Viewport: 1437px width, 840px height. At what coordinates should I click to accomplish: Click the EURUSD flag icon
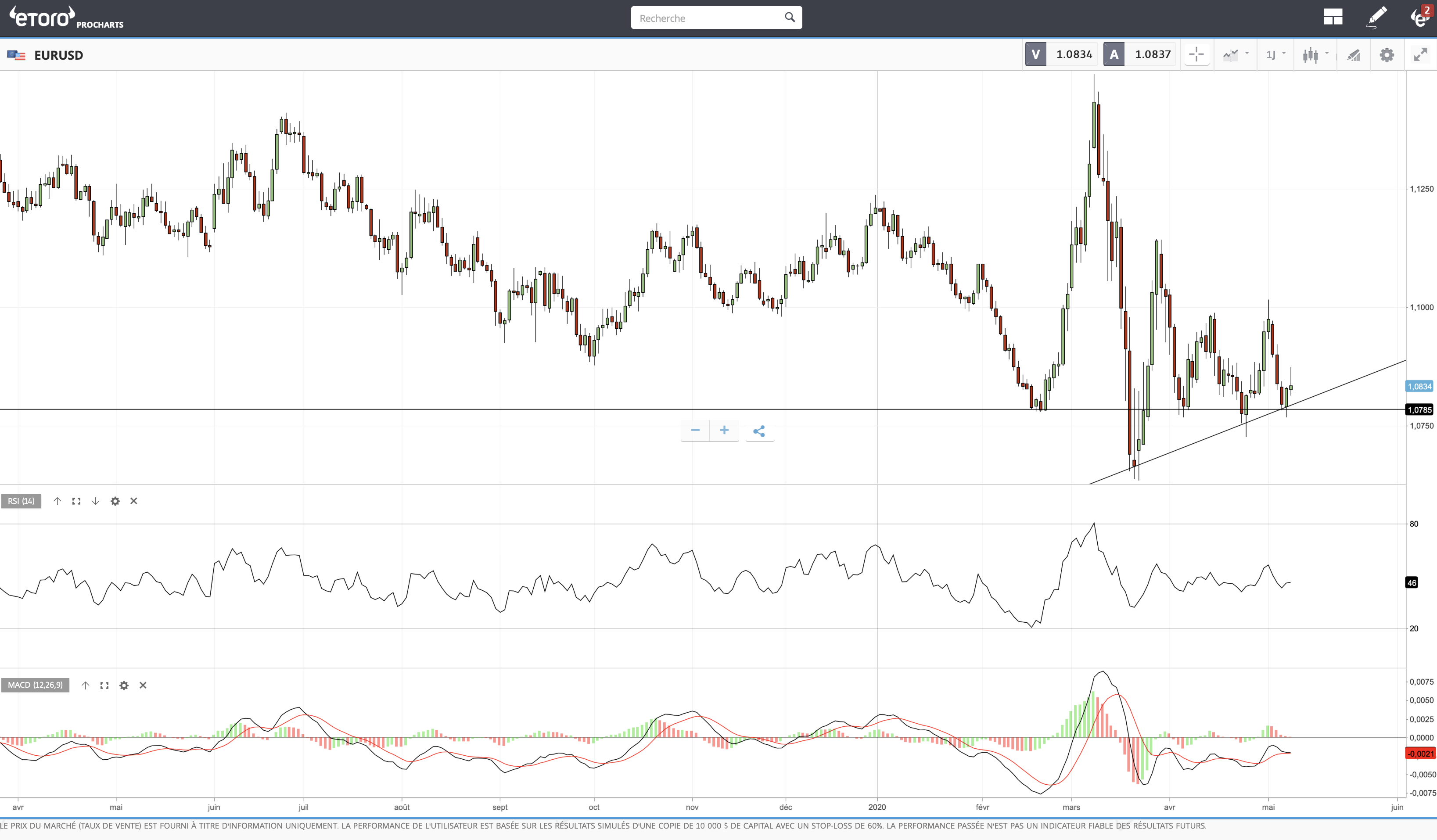(x=16, y=55)
